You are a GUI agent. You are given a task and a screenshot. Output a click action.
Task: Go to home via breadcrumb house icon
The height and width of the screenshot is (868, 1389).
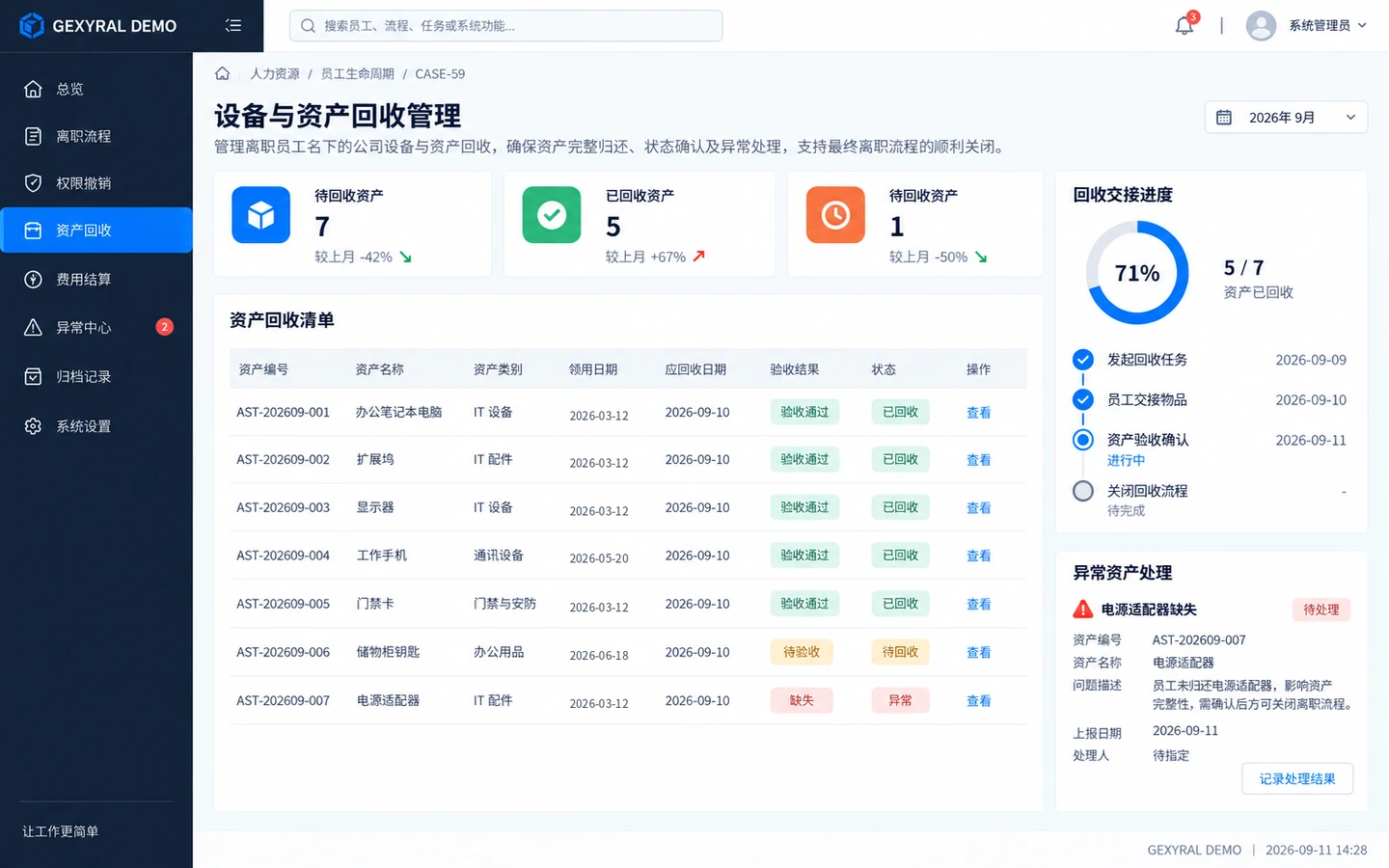pyautogui.click(x=223, y=73)
